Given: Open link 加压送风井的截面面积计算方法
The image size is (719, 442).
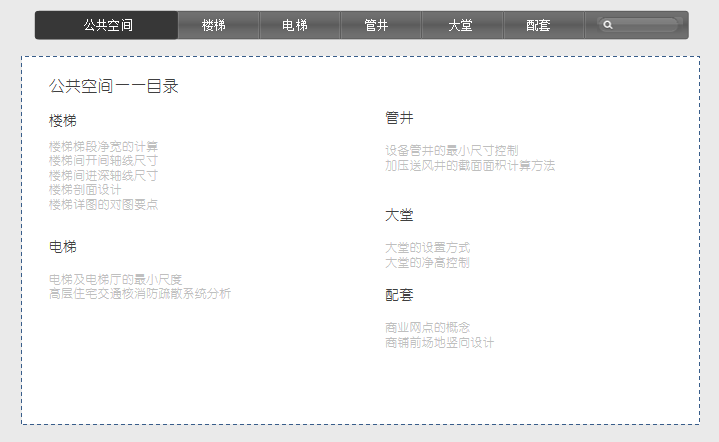Looking at the screenshot, I should [469, 165].
